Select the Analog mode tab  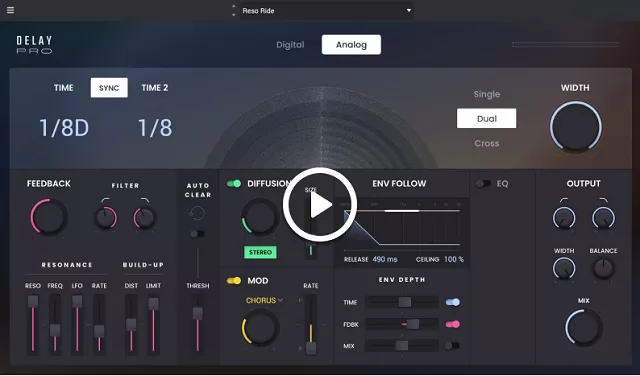(x=351, y=44)
